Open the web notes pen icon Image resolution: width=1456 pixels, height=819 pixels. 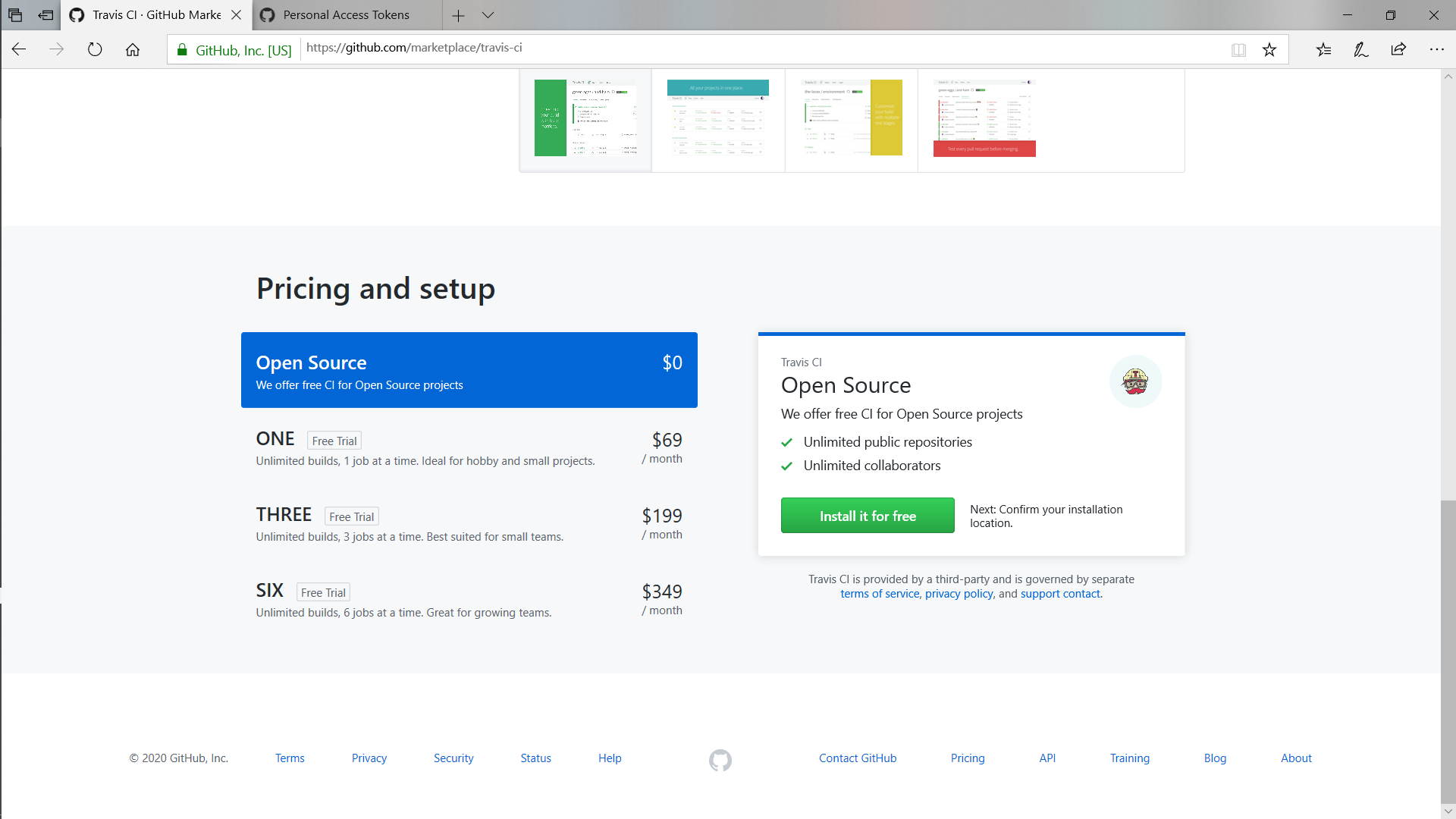click(1360, 50)
